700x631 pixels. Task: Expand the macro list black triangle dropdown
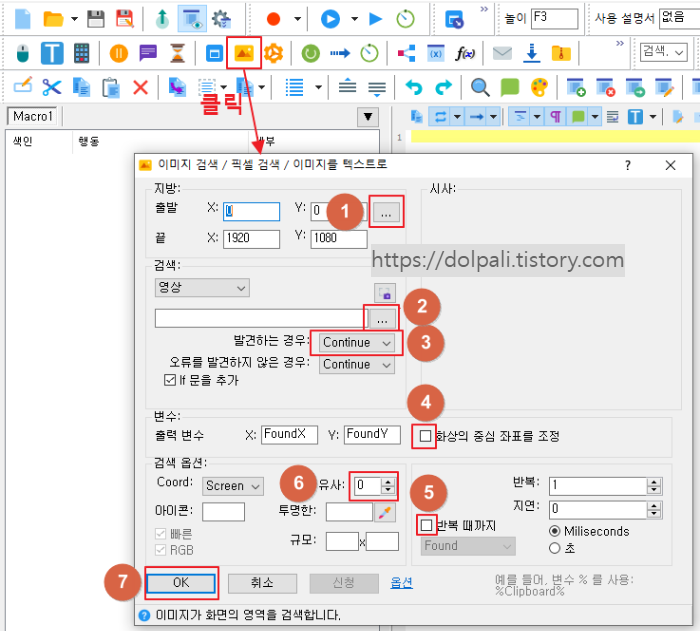pos(368,117)
